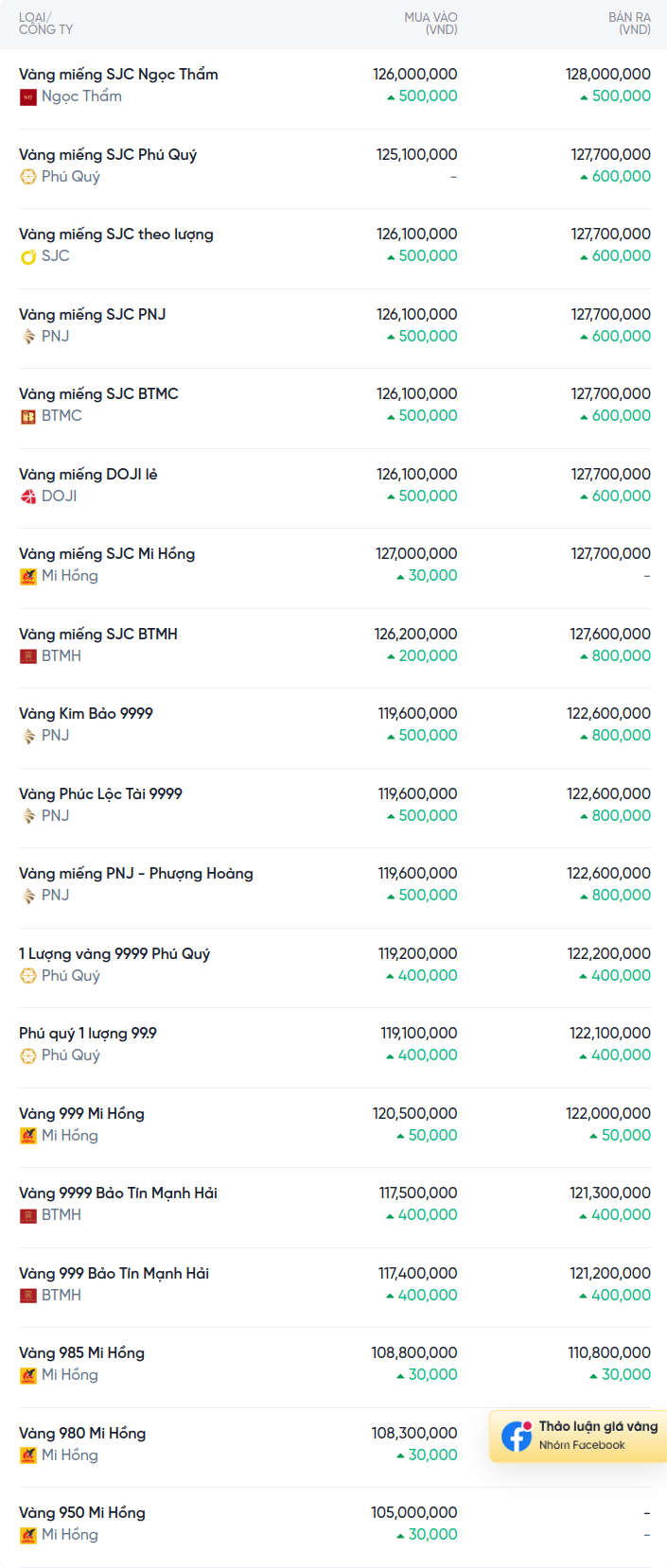The height and width of the screenshot is (1568, 667).
Task: Click the Ngọc Thẩm company logo icon
Action: click(x=28, y=96)
